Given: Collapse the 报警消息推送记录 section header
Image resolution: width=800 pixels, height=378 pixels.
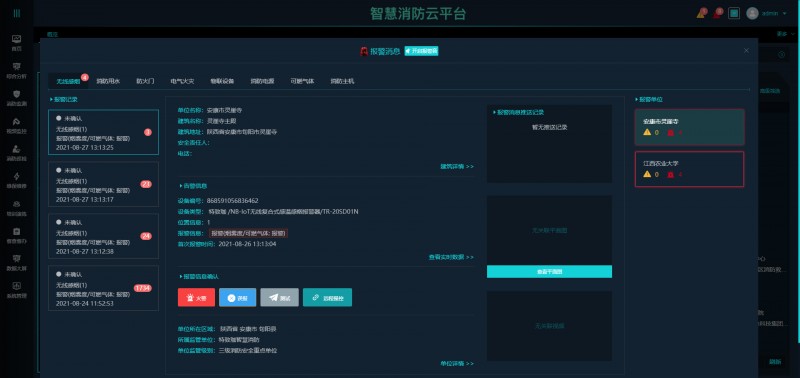Looking at the screenshot, I should click(x=518, y=112).
